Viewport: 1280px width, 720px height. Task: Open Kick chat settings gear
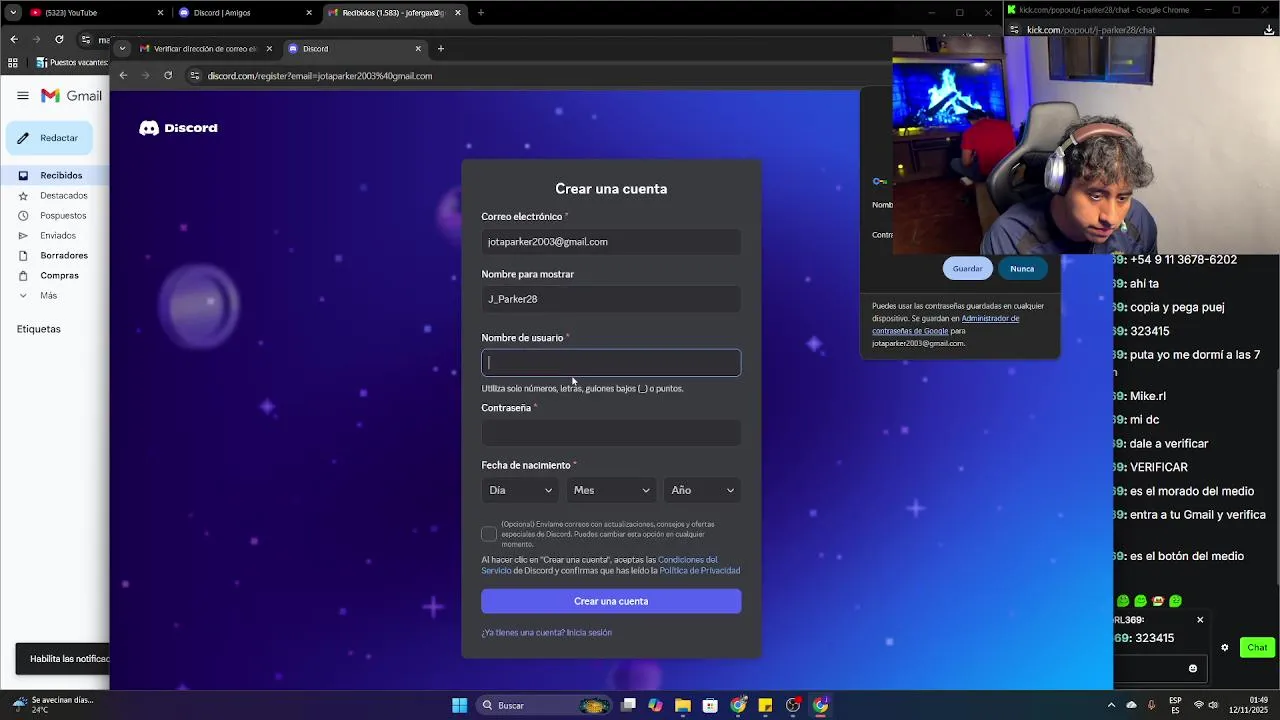coord(1224,647)
